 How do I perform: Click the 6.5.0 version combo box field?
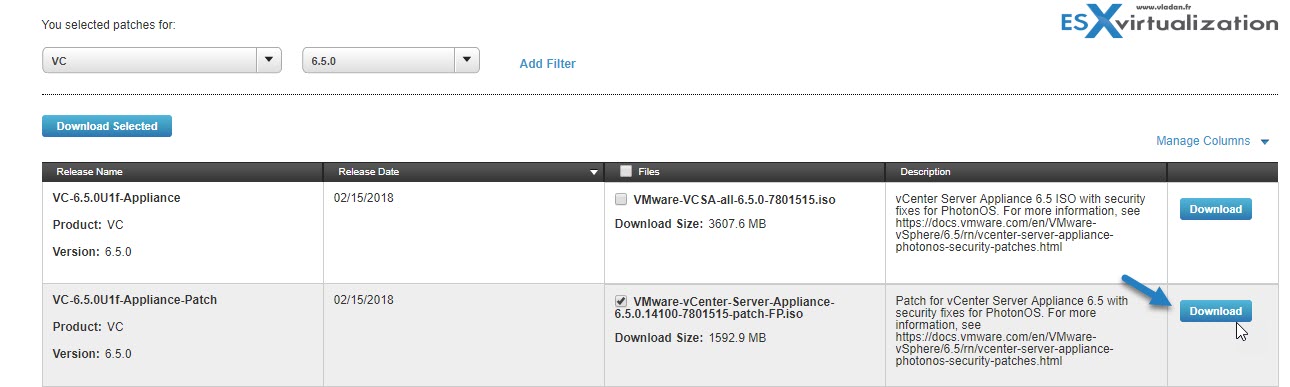[x=391, y=61]
